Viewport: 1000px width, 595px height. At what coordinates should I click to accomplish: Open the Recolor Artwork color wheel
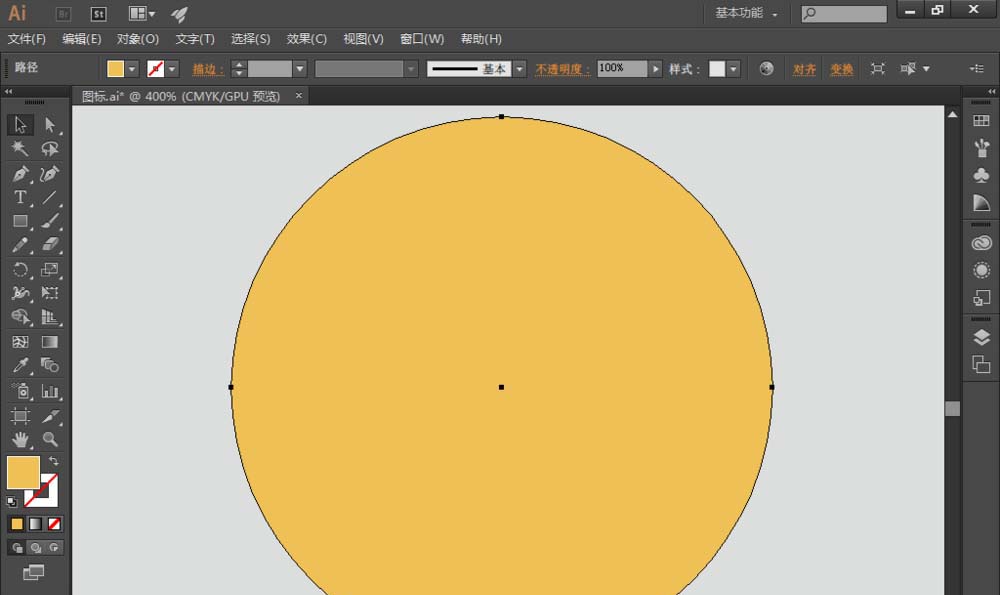[x=766, y=68]
